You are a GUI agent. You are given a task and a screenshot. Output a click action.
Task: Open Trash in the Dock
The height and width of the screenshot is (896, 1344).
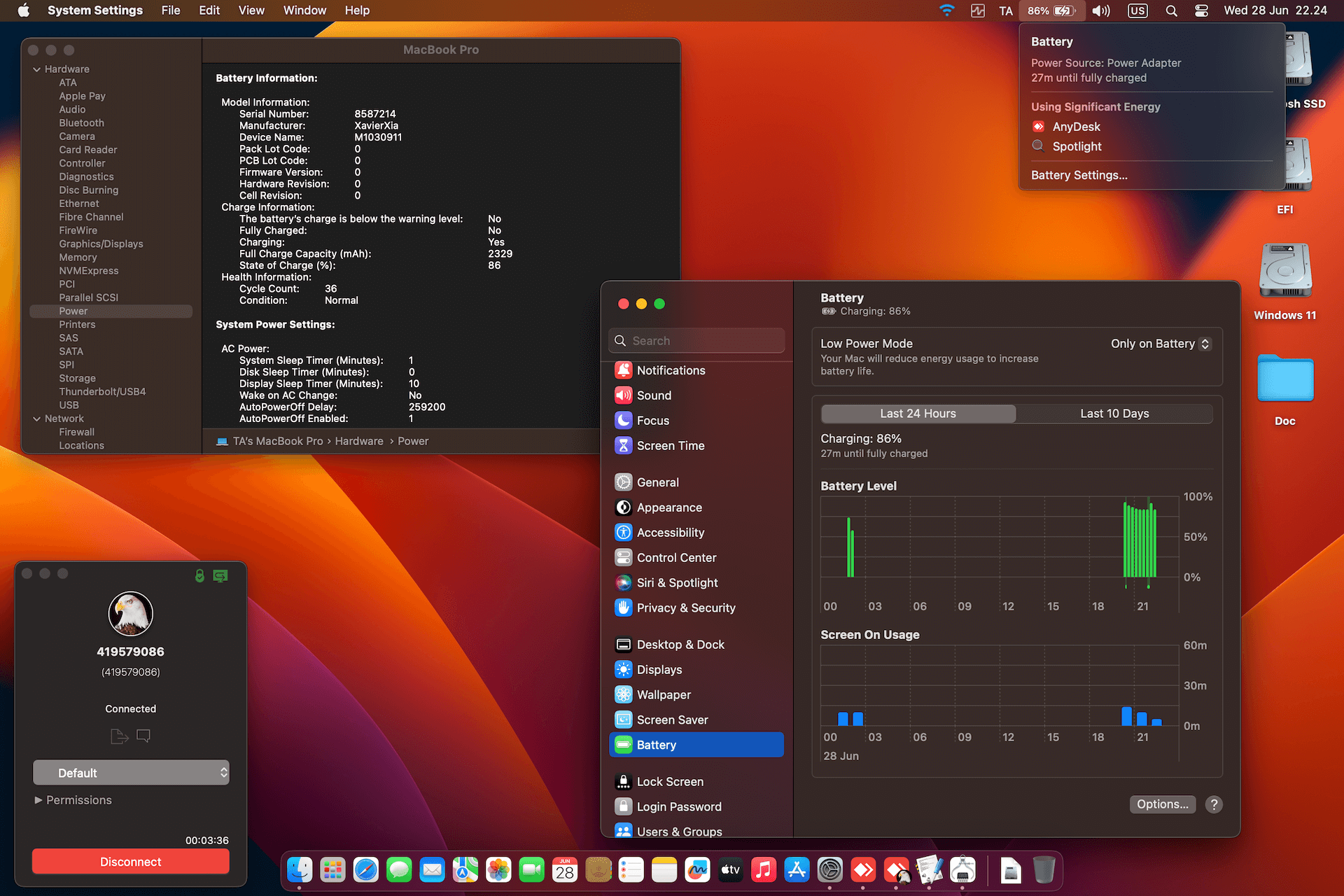coord(1044,870)
